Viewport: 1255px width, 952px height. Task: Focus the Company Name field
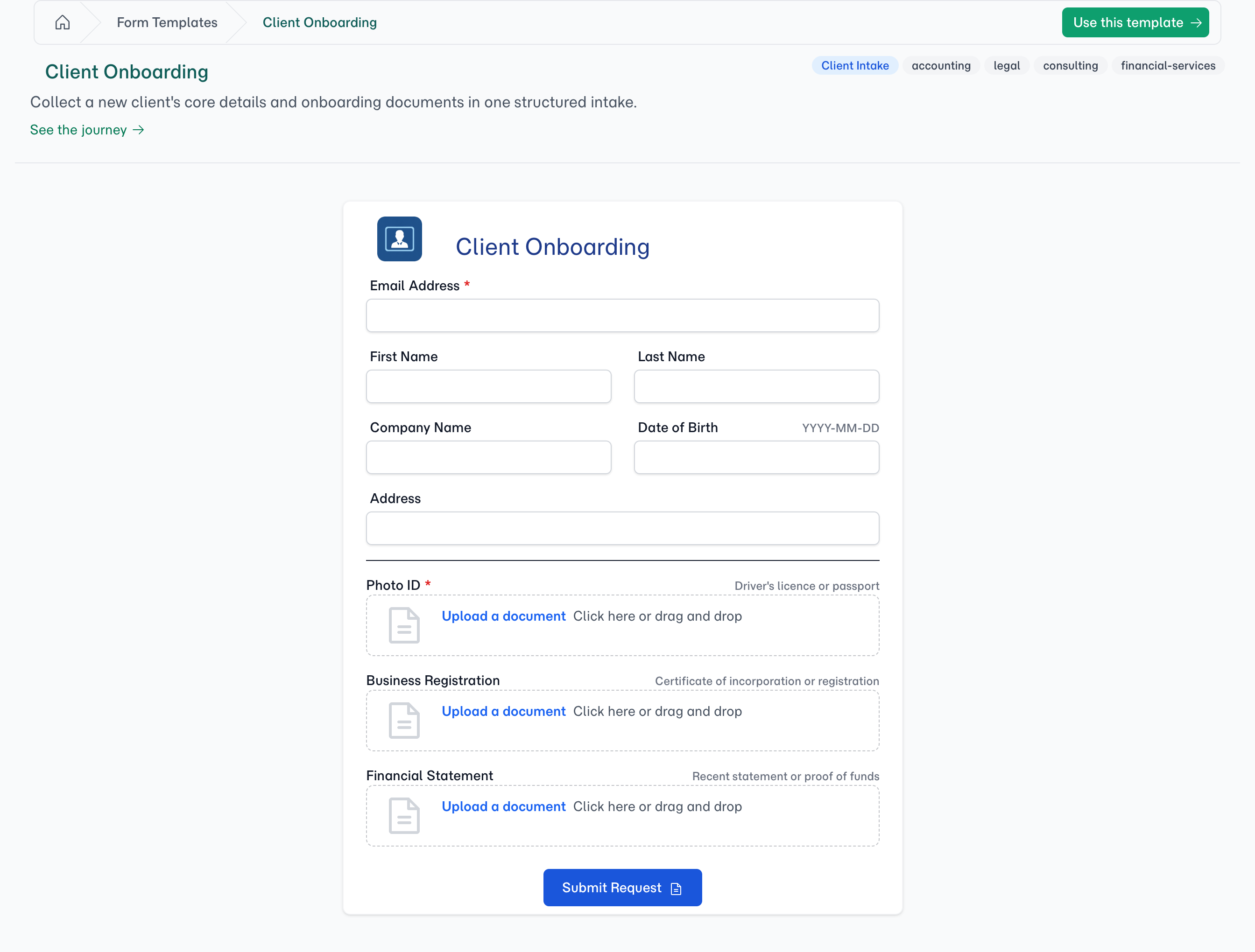pyautogui.click(x=488, y=458)
